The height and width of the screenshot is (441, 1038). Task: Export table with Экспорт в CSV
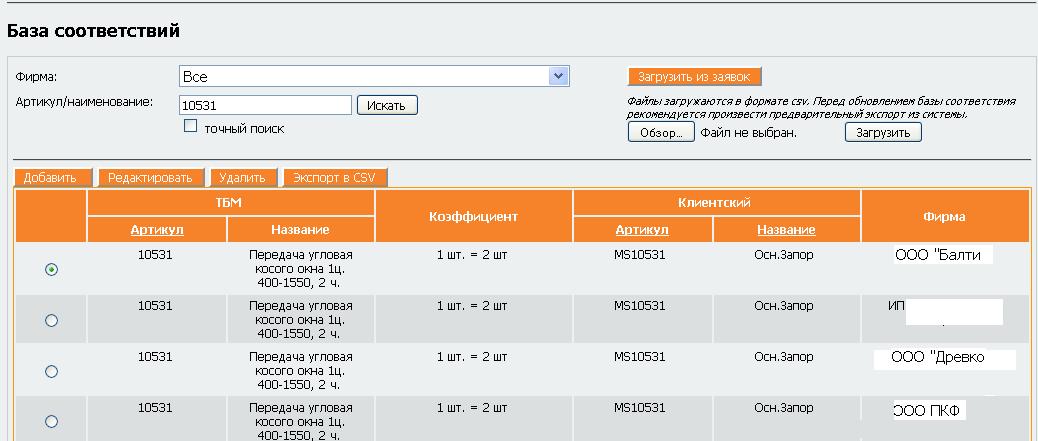point(334,178)
